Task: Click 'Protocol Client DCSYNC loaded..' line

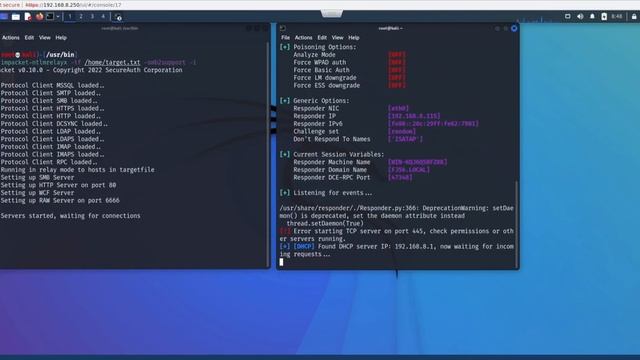Action: tap(54, 124)
